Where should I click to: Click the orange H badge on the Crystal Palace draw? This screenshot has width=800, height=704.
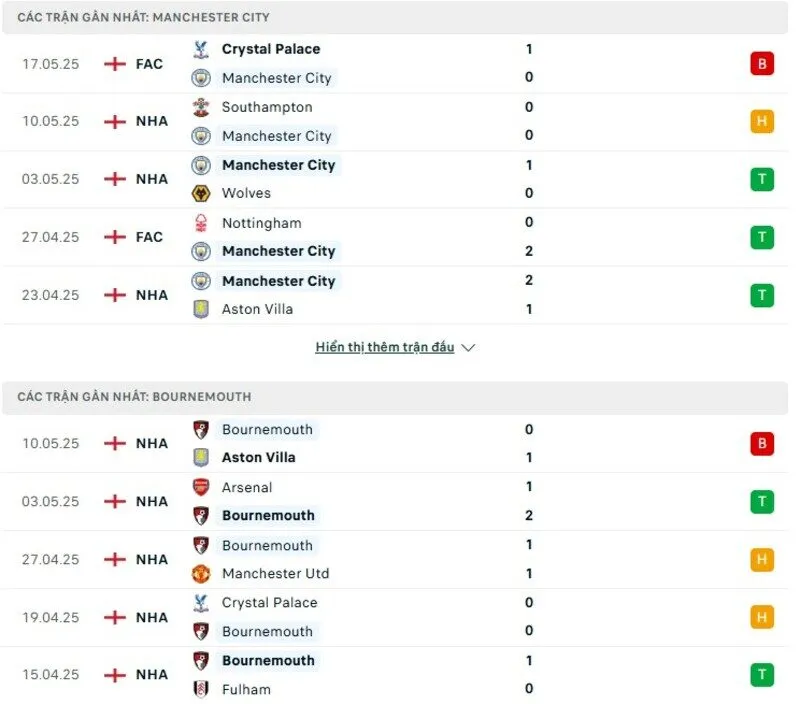[762, 617]
